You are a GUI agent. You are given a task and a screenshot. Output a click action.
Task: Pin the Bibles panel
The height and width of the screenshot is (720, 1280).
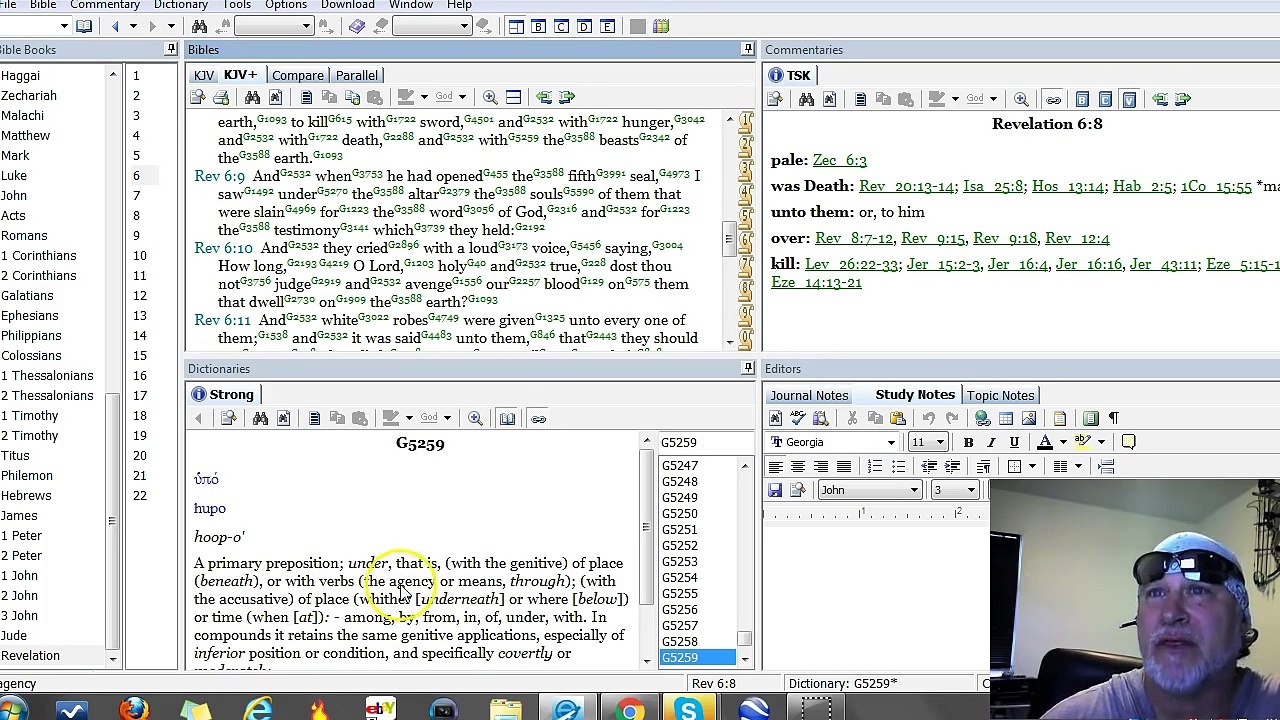coord(748,49)
